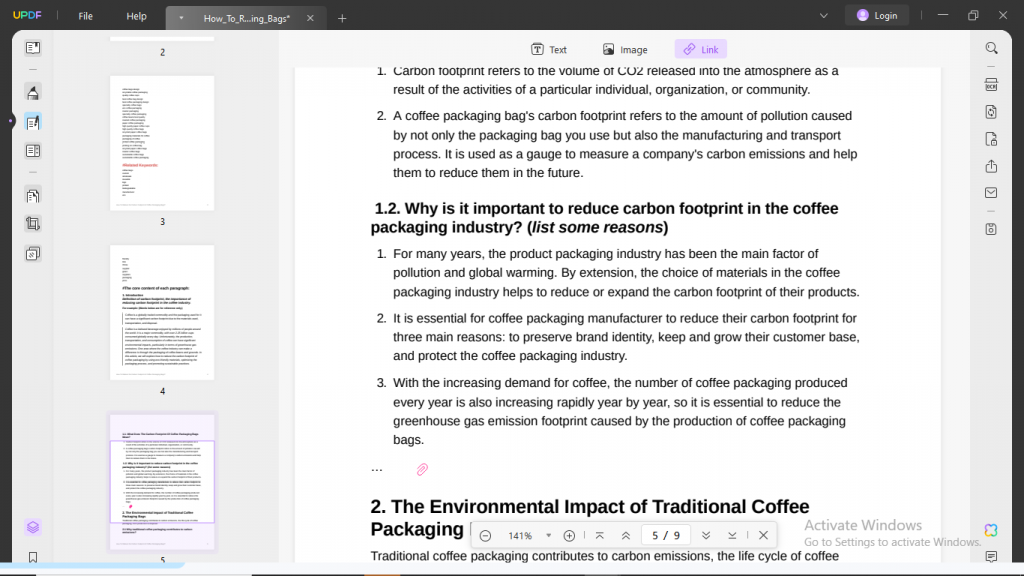Open the Protect PDF lock icon

pos(991,139)
